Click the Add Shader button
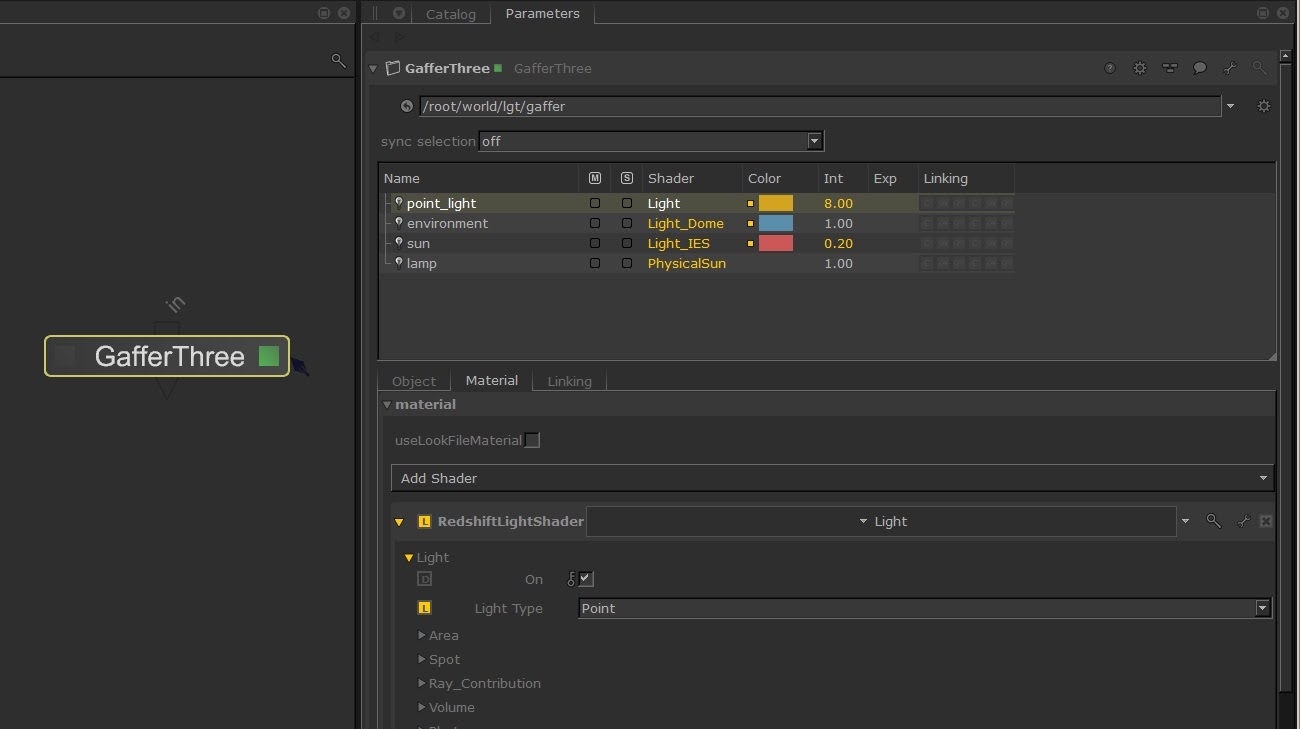The width and height of the screenshot is (1300, 729). coord(832,478)
